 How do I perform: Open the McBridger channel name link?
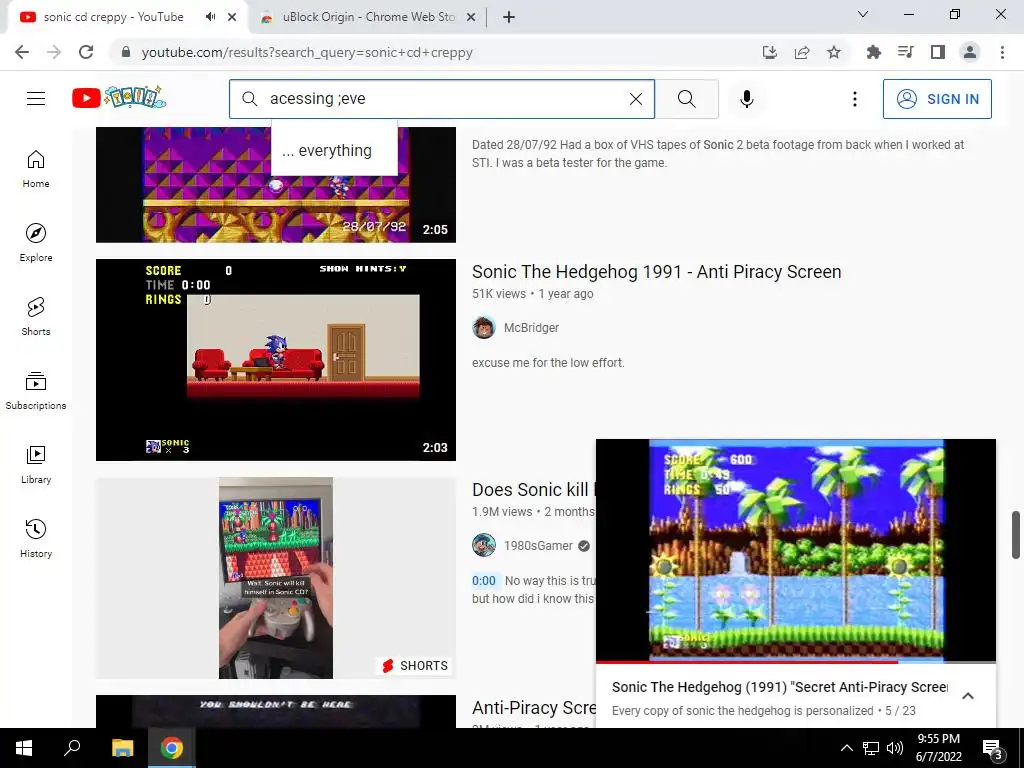pos(531,328)
